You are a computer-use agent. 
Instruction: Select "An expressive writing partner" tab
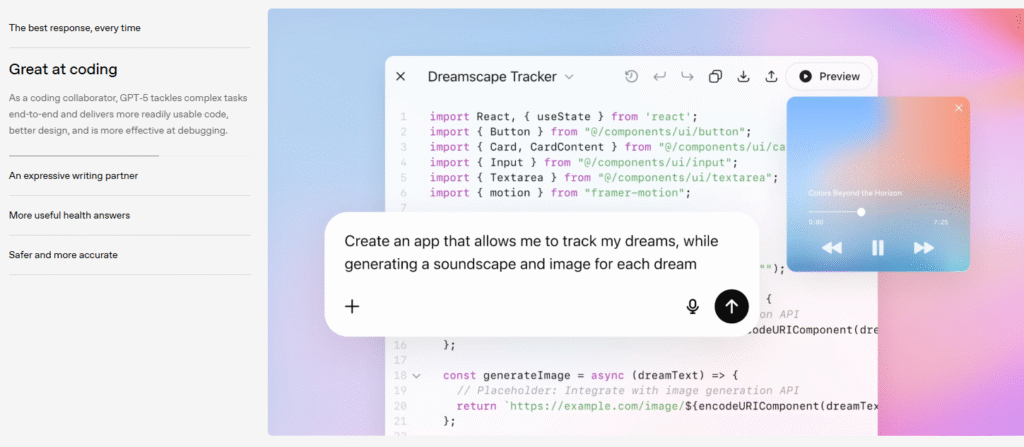73,176
